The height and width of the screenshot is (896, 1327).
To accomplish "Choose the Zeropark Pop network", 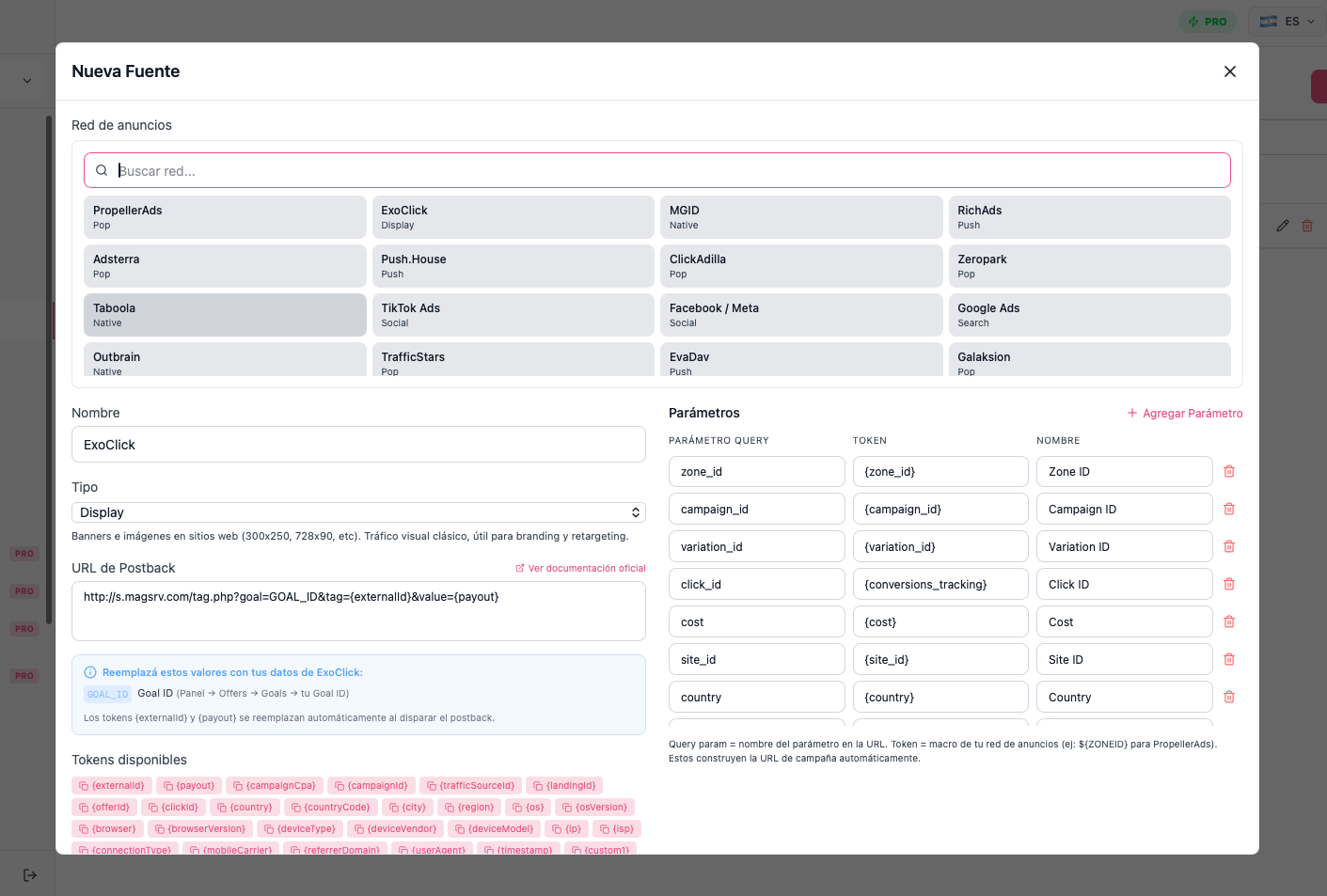I will pos(1090,266).
